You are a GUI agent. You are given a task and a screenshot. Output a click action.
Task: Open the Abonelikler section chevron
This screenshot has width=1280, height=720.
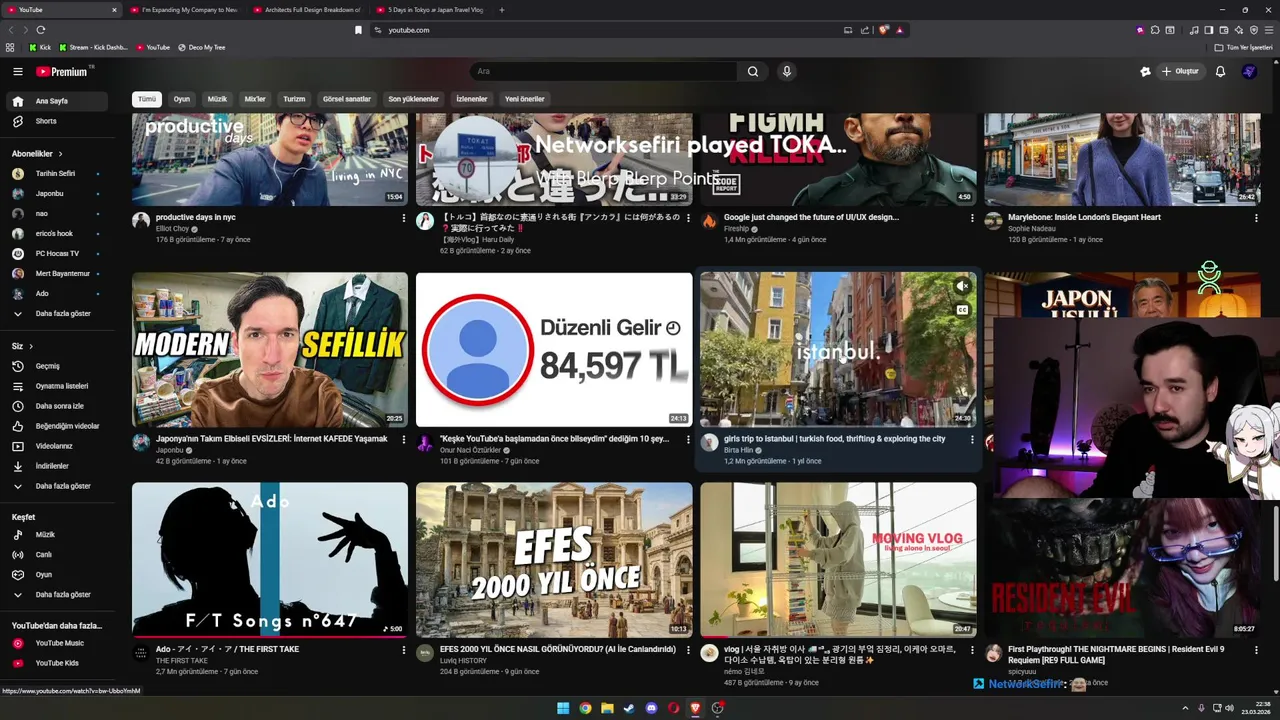(60, 154)
